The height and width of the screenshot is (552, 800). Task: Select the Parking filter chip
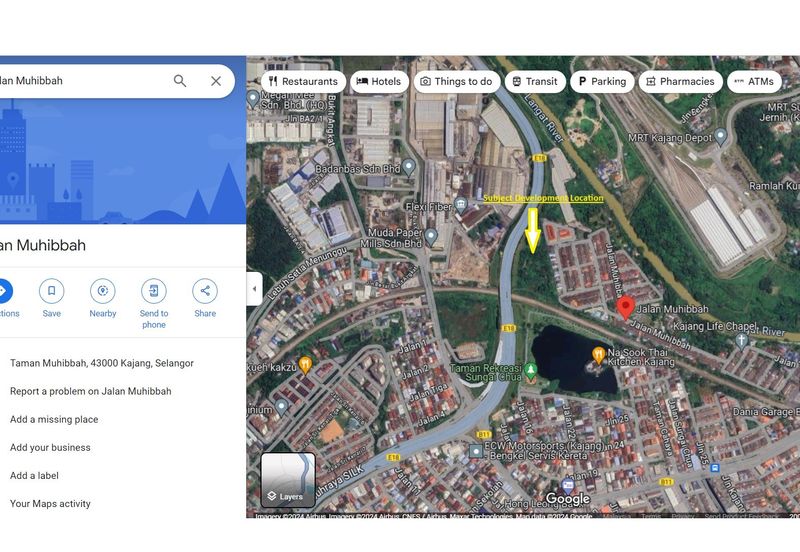[602, 82]
